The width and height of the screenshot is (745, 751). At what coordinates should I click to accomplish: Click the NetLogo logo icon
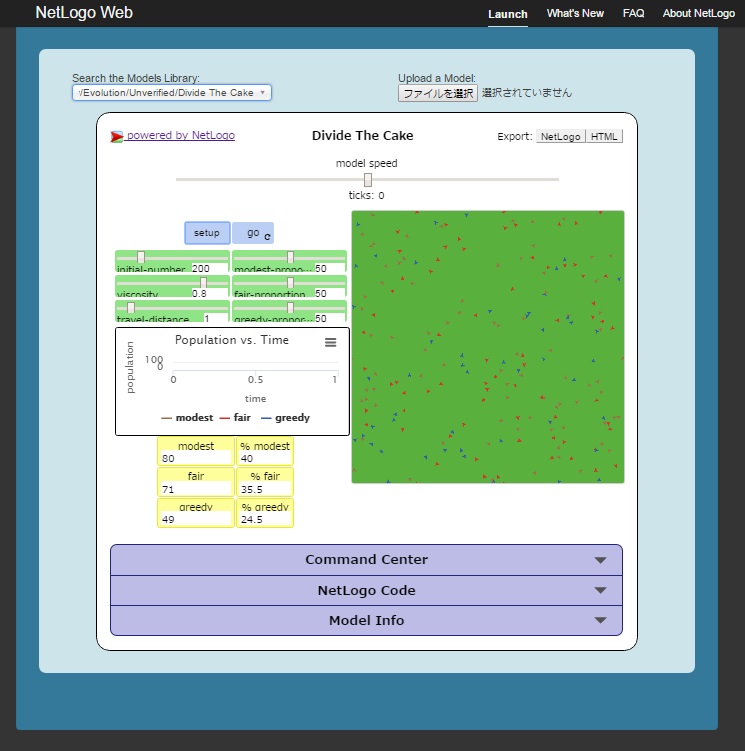[117, 136]
